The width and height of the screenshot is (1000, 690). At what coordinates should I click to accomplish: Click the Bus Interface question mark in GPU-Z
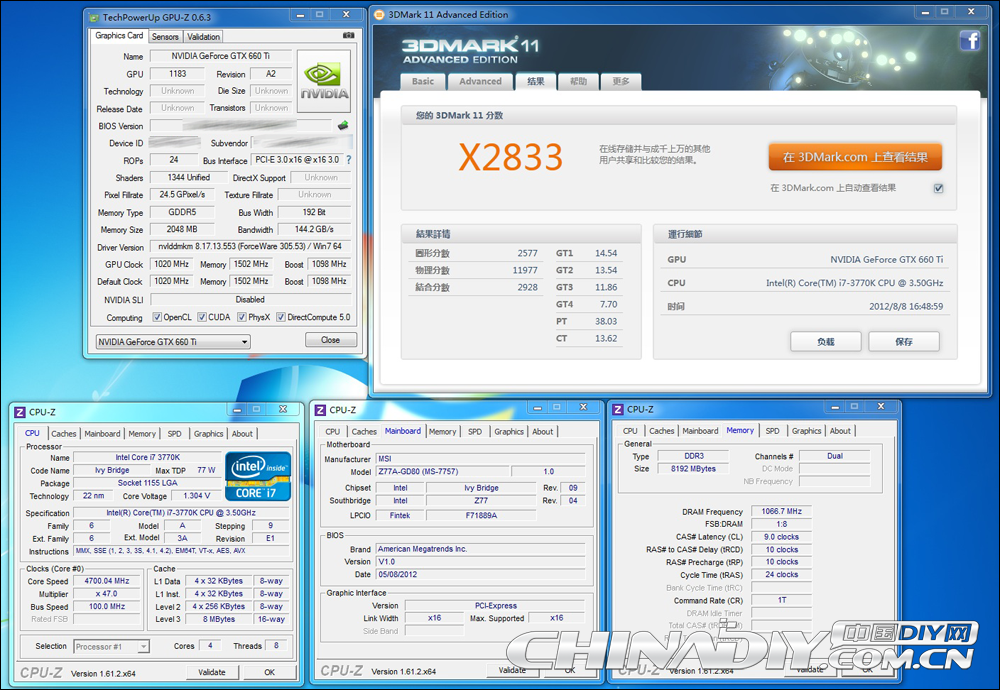[x=349, y=160]
